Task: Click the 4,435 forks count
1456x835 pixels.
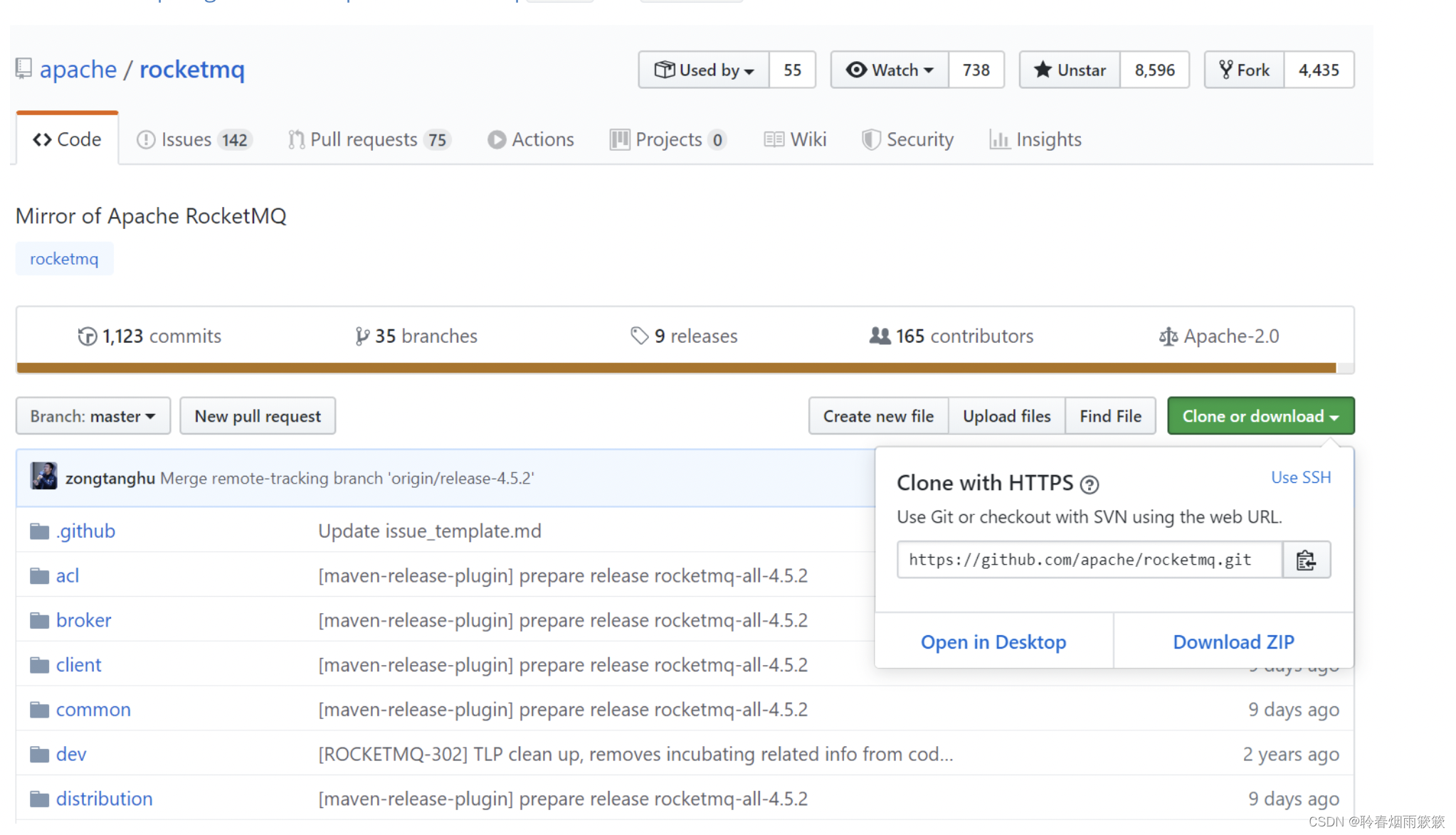Action: point(1319,70)
